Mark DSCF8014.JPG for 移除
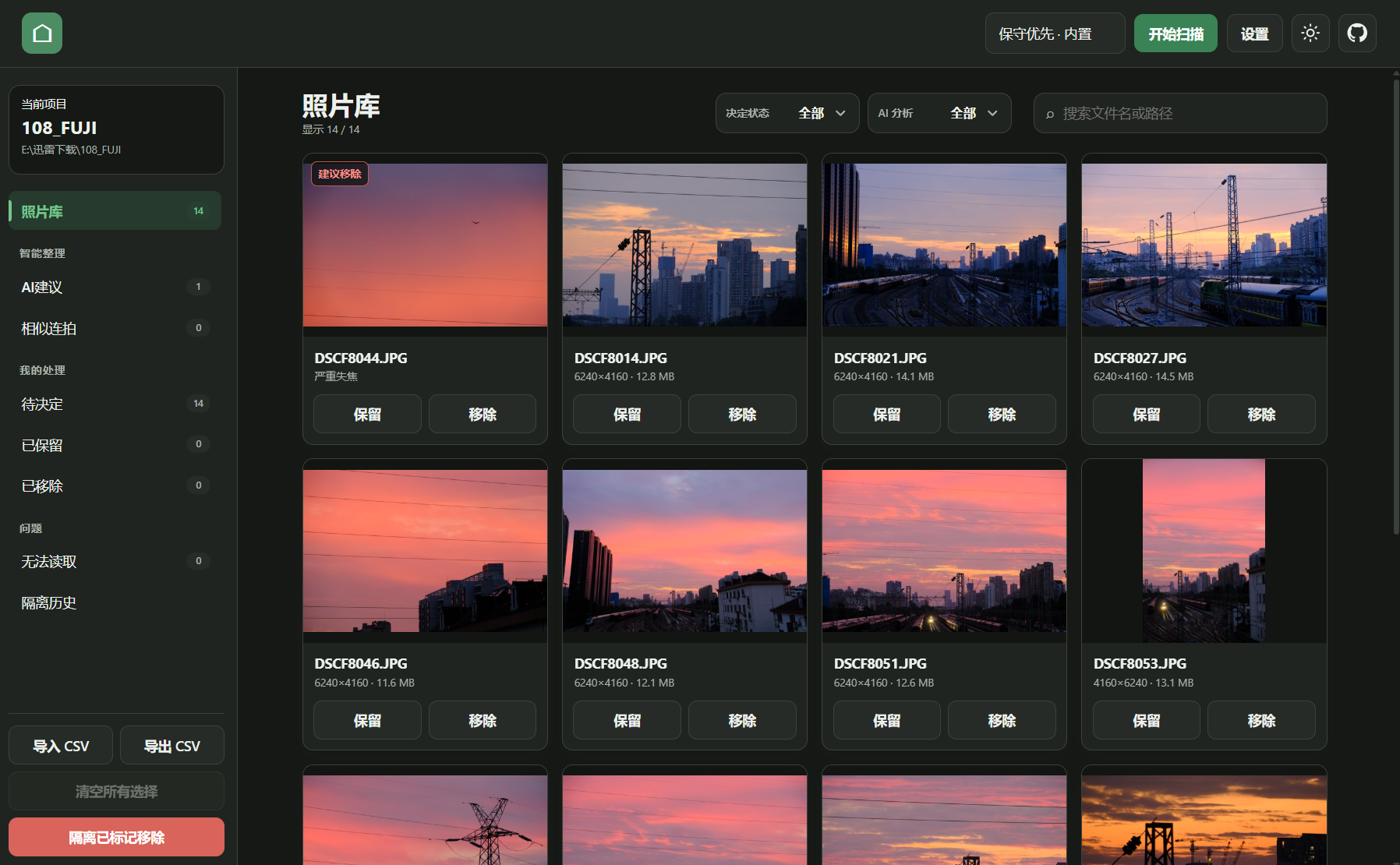The height and width of the screenshot is (865, 1400). pos(742,414)
